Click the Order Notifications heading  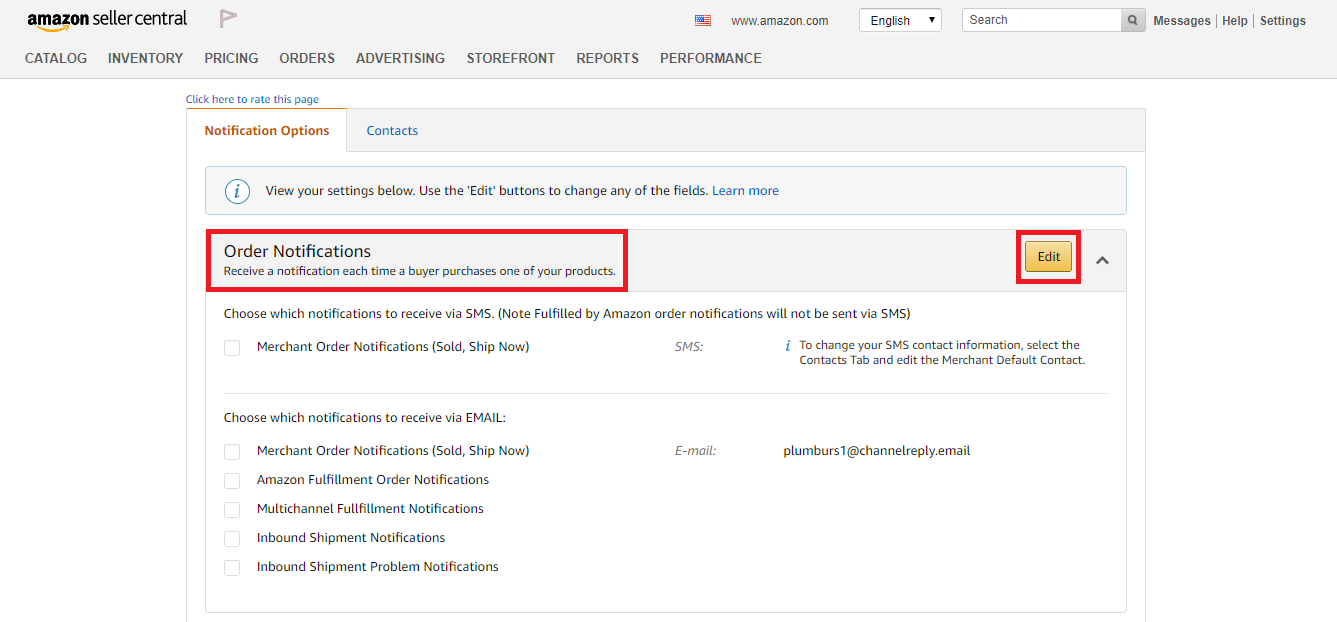pyautogui.click(x=297, y=251)
